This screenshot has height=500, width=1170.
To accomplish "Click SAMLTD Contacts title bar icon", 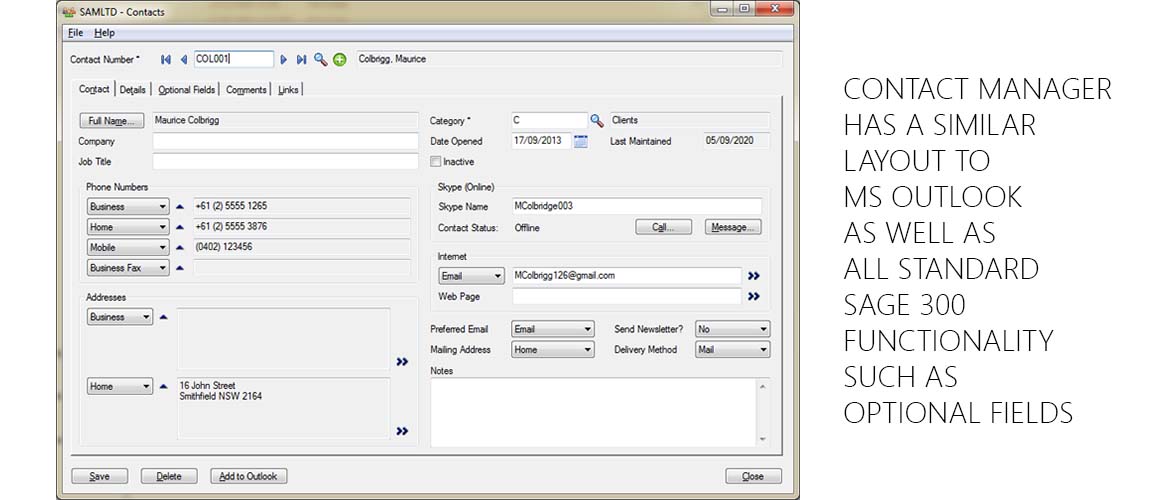I will coord(69,12).
